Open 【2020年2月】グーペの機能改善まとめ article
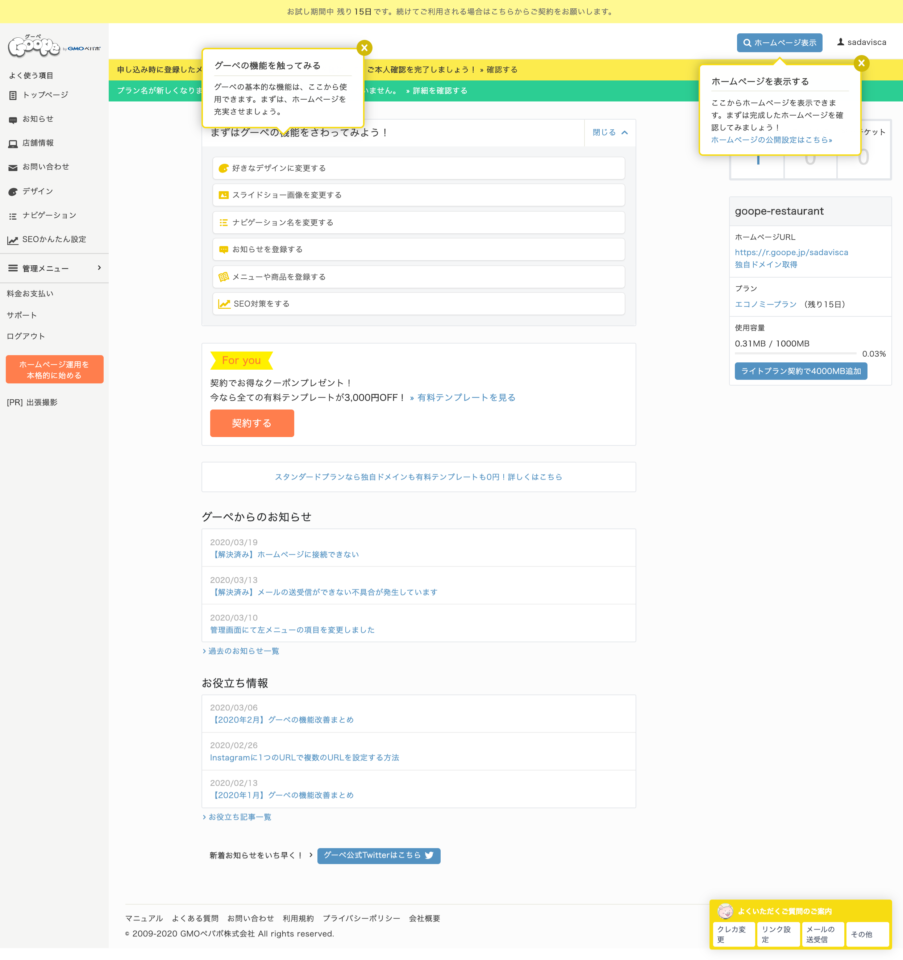The width and height of the screenshot is (903, 960). point(282,720)
